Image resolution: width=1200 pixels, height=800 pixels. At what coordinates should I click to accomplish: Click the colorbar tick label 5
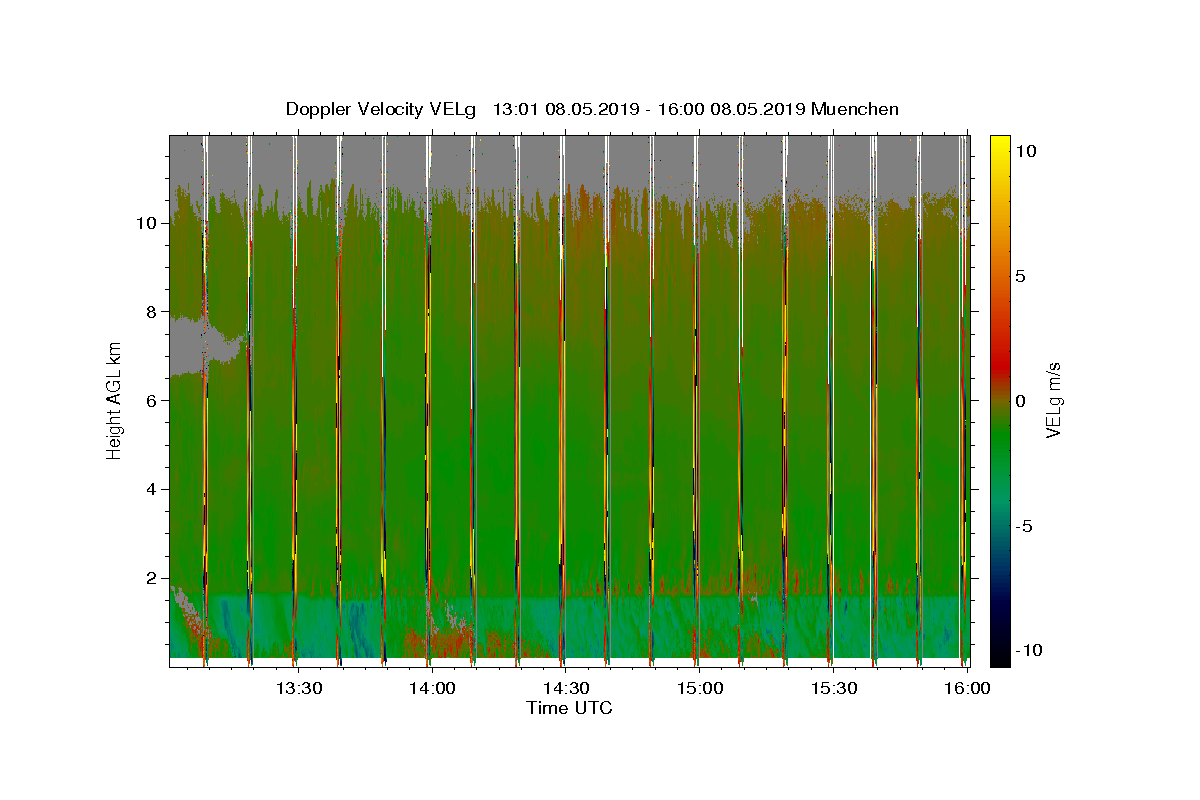[1021, 276]
